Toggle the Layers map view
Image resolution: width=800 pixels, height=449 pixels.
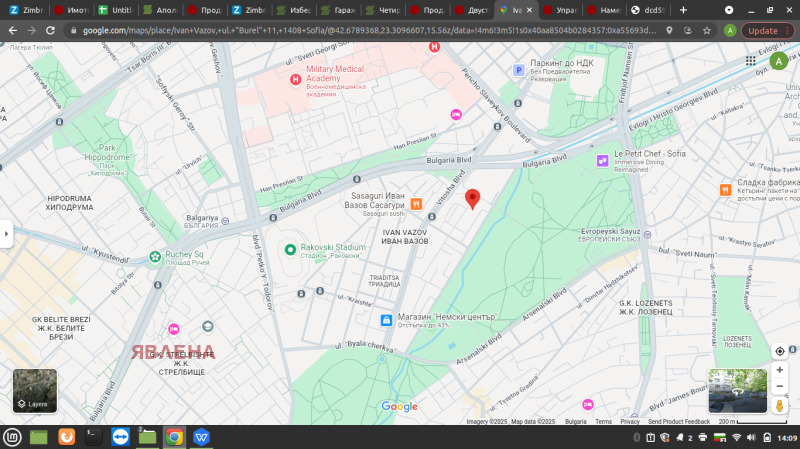click(35, 391)
